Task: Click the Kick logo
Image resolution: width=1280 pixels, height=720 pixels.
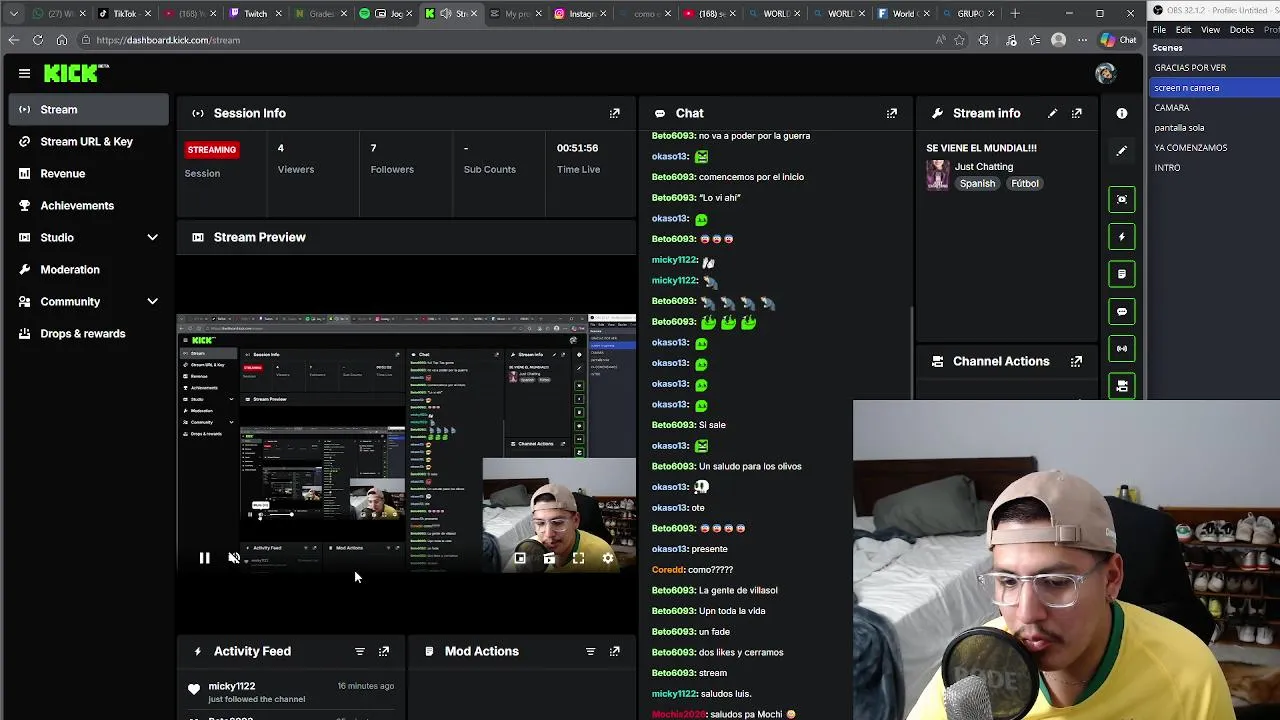Action: 76,73
